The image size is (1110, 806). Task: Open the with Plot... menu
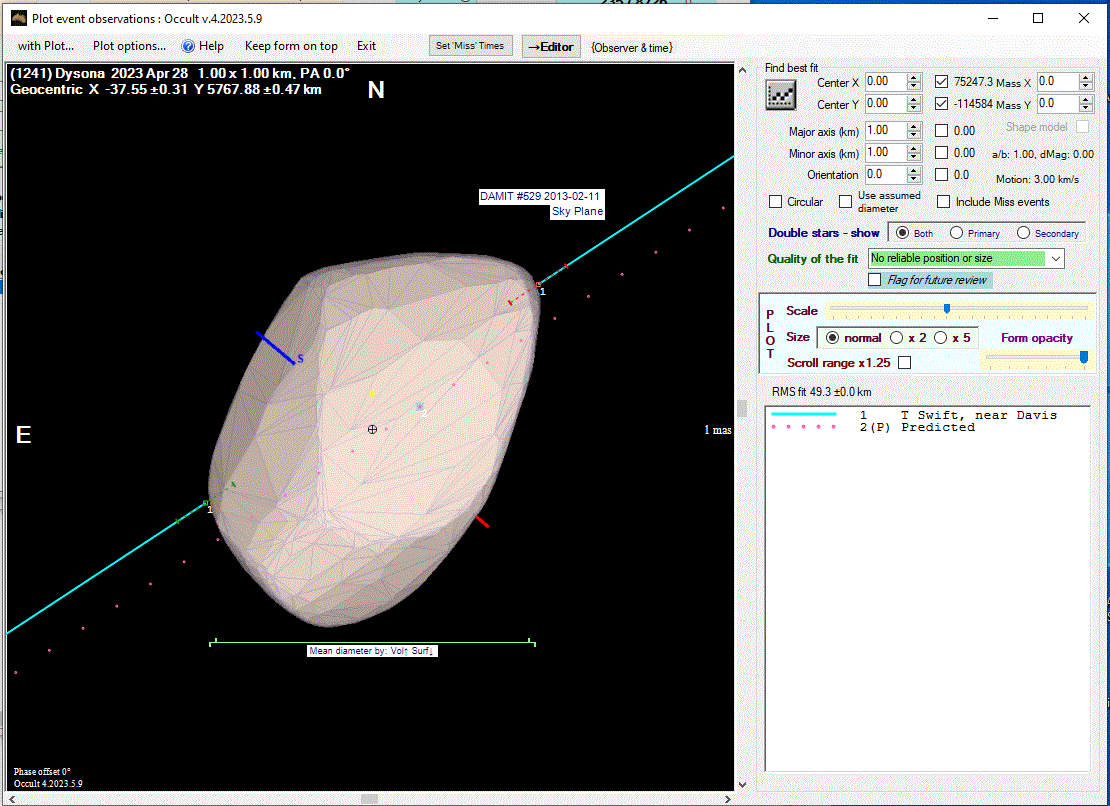[46, 46]
